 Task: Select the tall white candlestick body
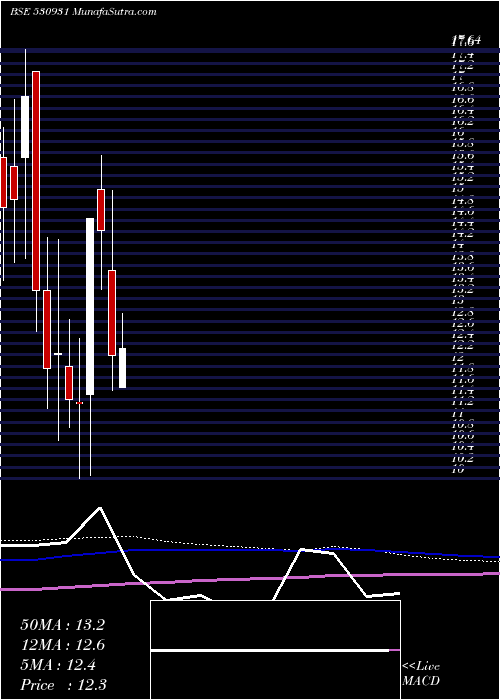(90, 306)
